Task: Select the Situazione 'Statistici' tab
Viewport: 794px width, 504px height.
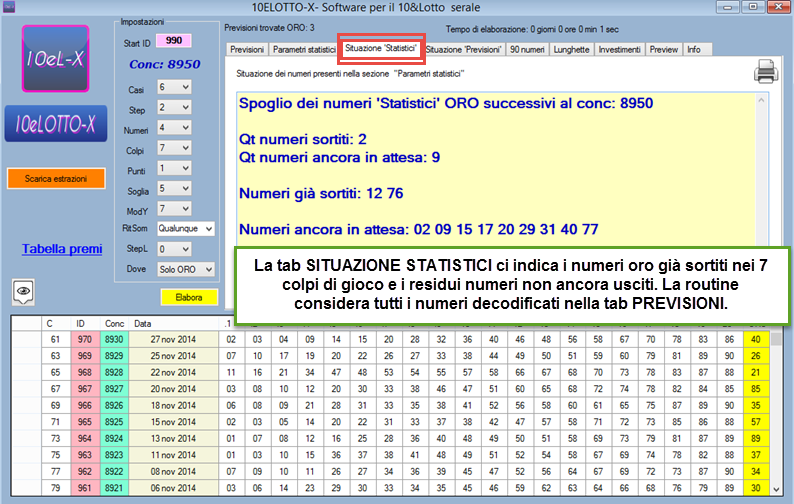Action: [x=381, y=49]
